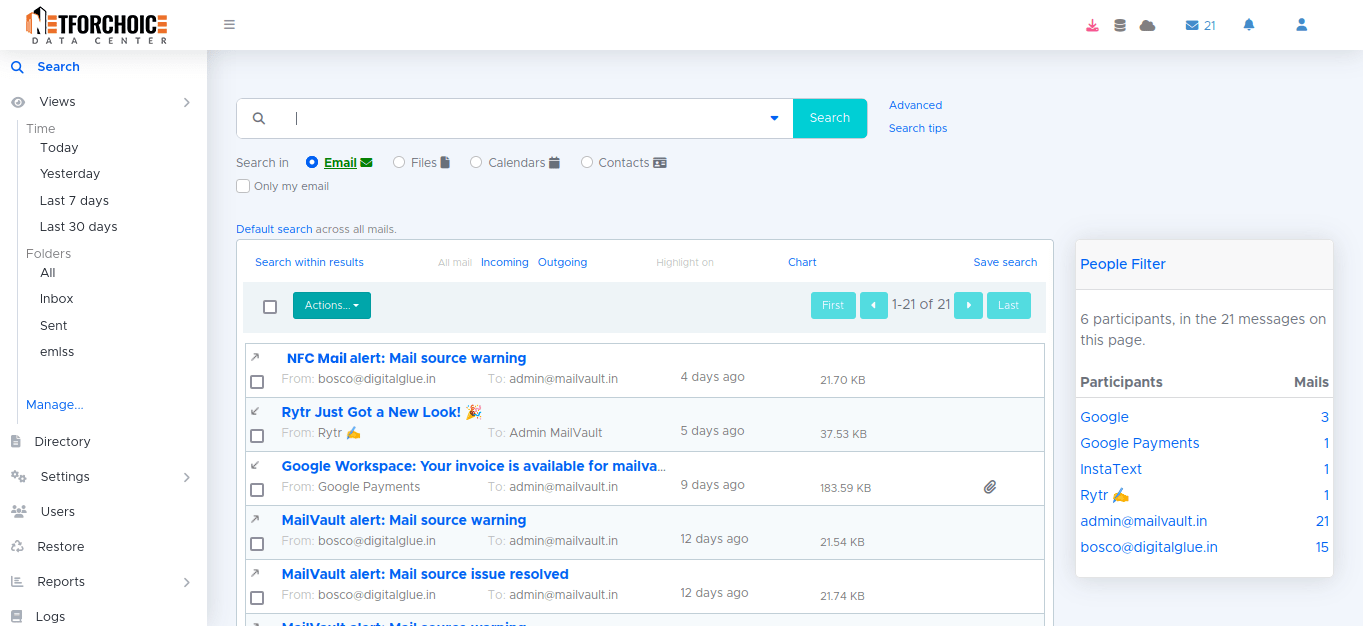The height and width of the screenshot is (626, 1363).
Task: Tick the select-all checkbox beside Actions
Action: click(x=270, y=307)
